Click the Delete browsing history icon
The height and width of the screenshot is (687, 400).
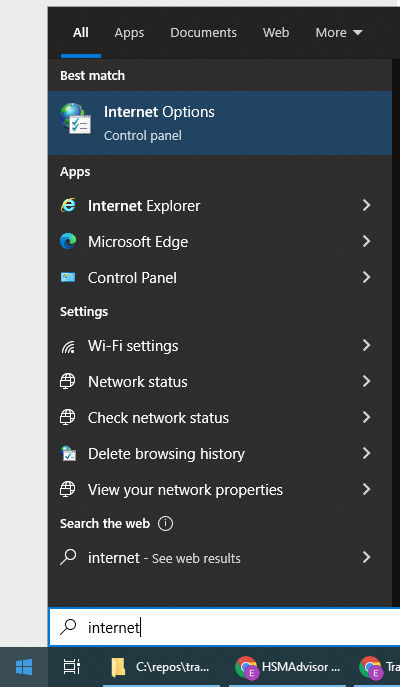[68, 453]
